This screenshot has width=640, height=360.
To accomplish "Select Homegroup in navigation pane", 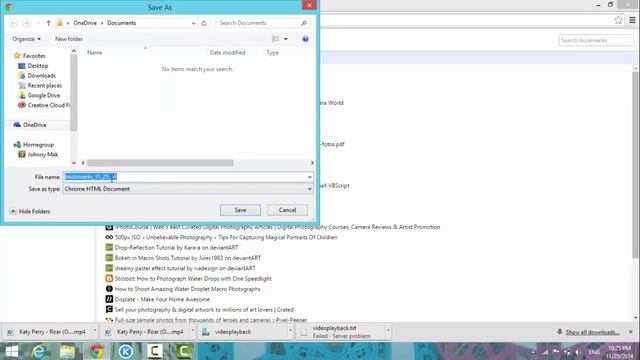I will pyautogui.click(x=38, y=145).
